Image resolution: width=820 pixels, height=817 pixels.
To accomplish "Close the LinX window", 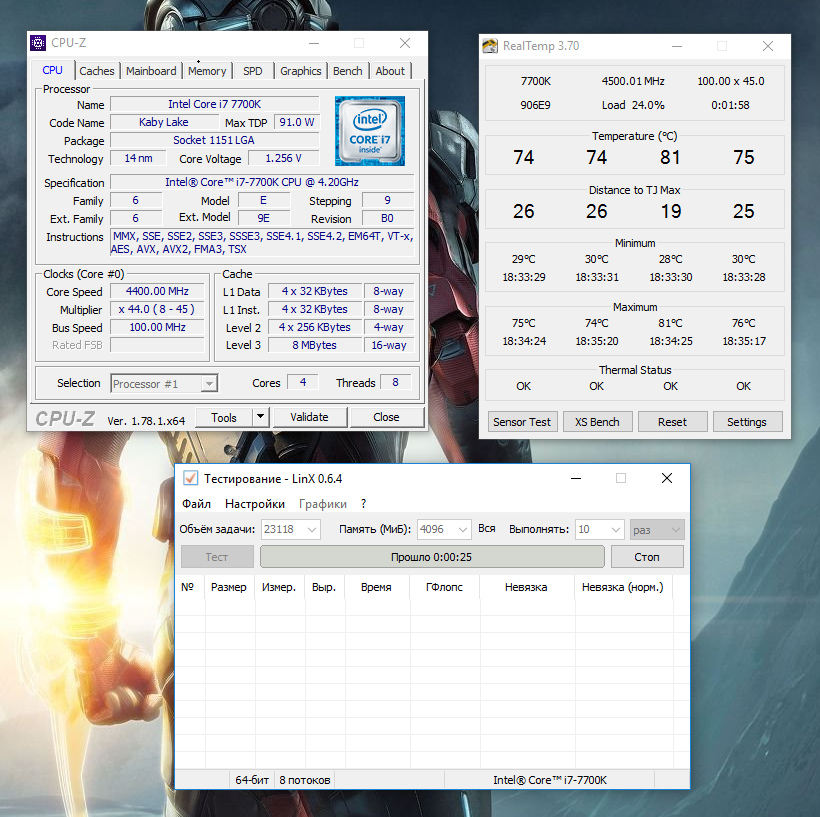I will point(667,478).
